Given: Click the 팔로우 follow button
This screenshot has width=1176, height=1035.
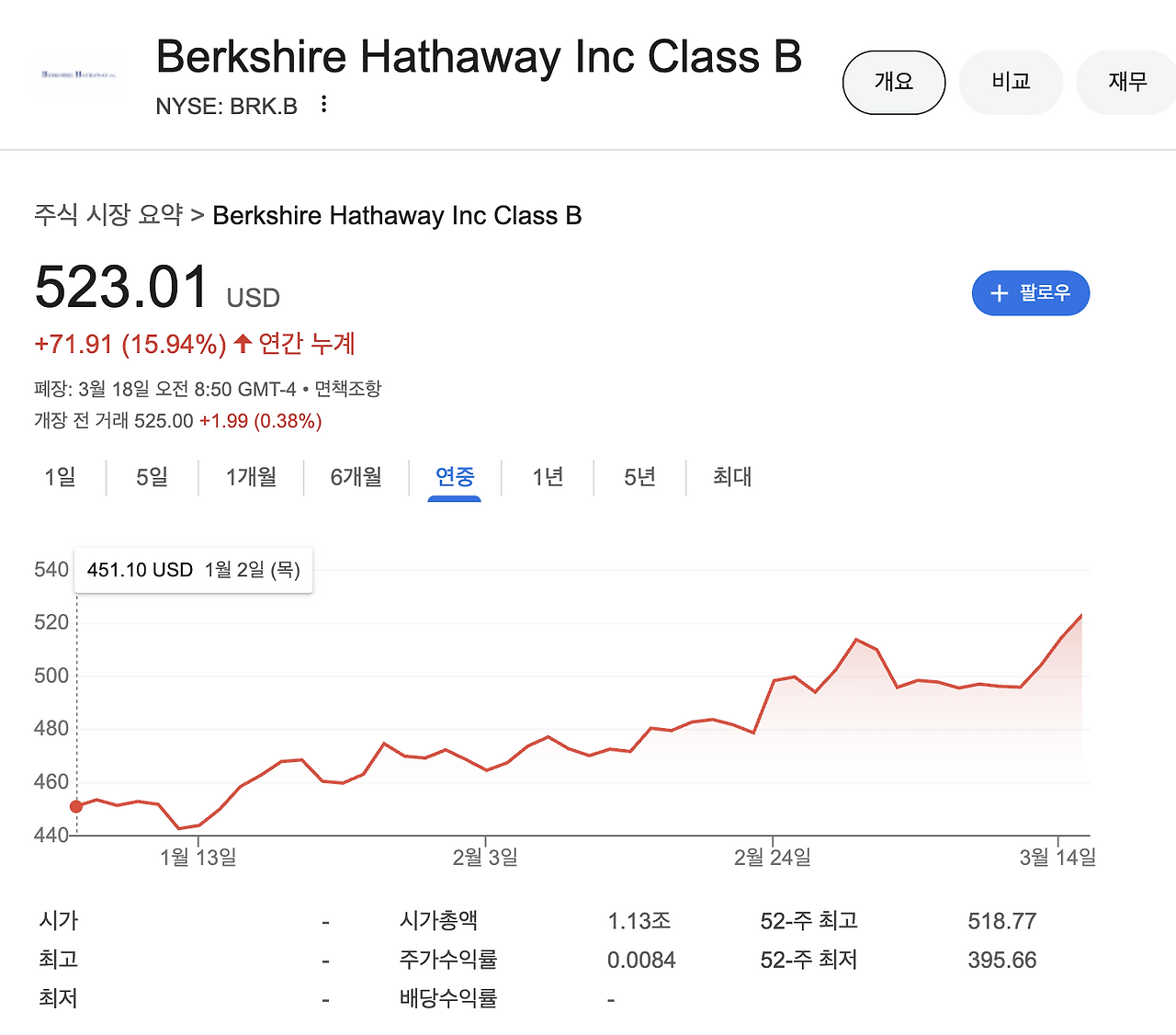Looking at the screenshot, I should [x=1031, y=293].
